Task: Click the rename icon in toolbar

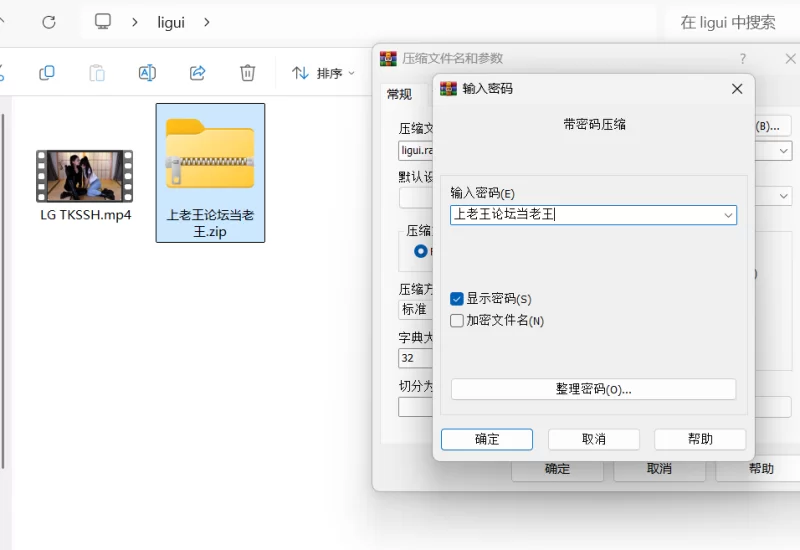Action: [147, 73]
